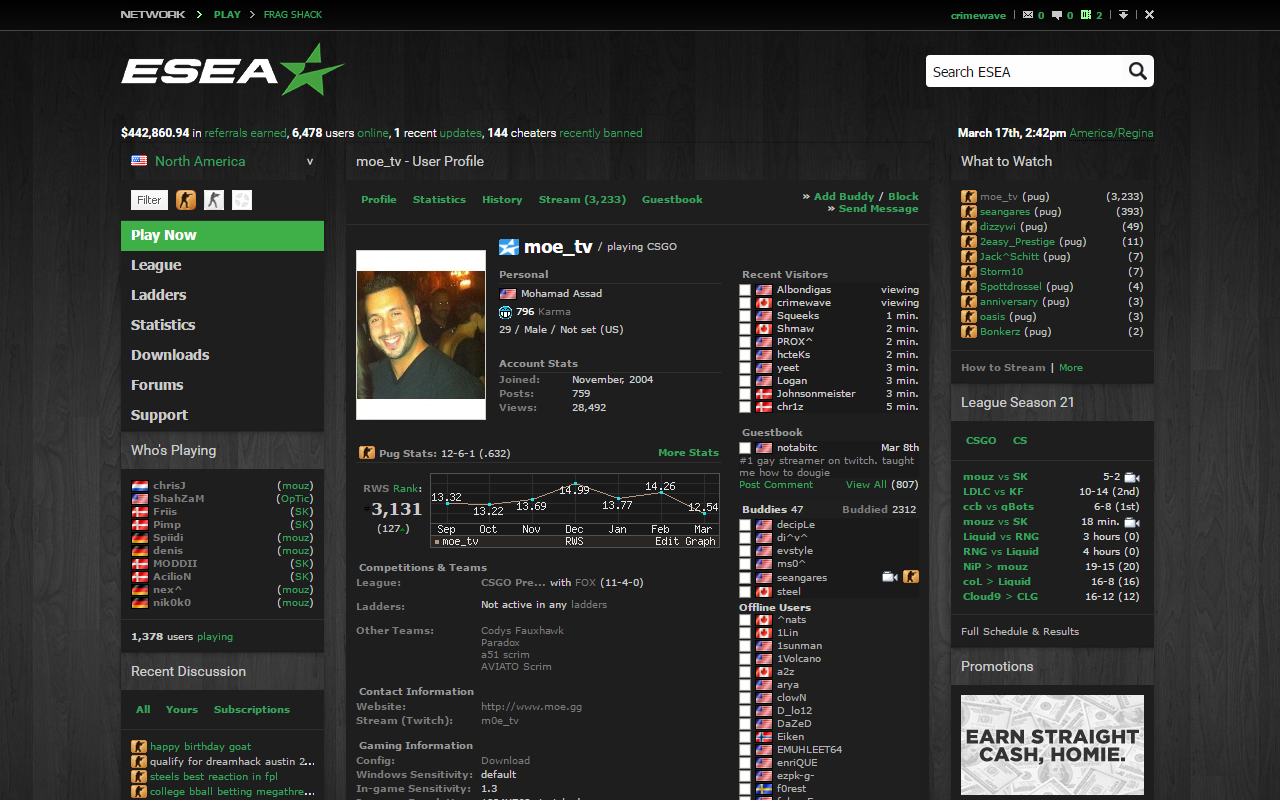Check the box next to guestbook notabitc

point(745,448)
